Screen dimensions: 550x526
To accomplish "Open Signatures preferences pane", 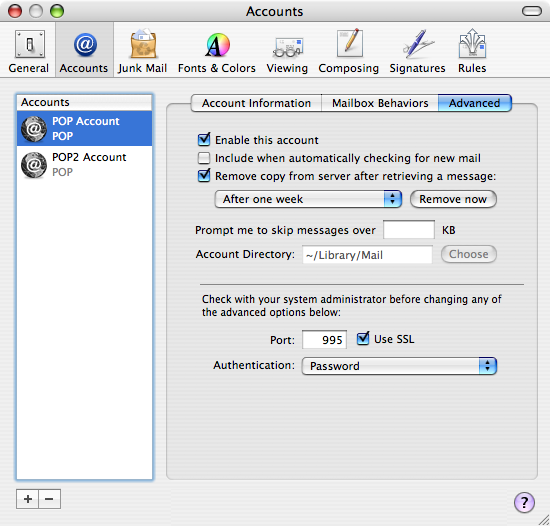I will [x=417, y=51].
